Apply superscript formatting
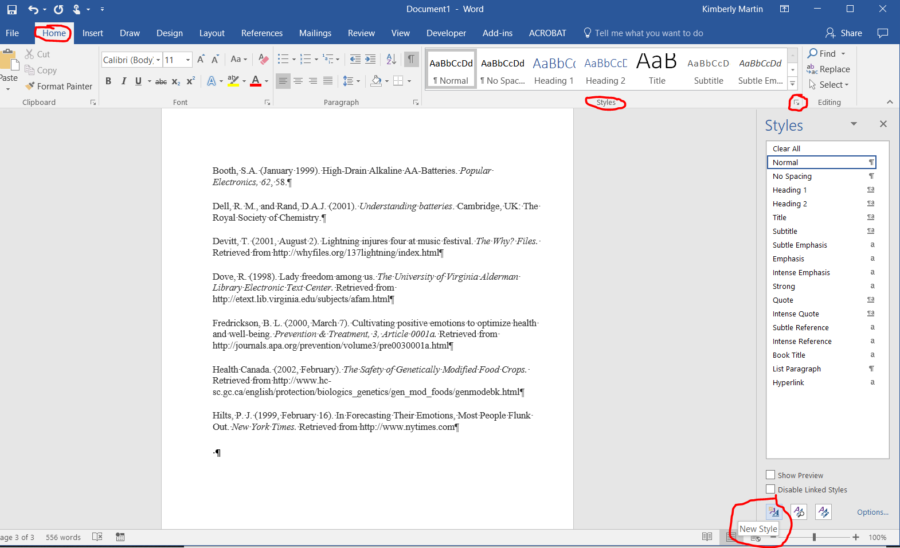Viewport: 900px width, 548px height. click(x=191, y=81)
